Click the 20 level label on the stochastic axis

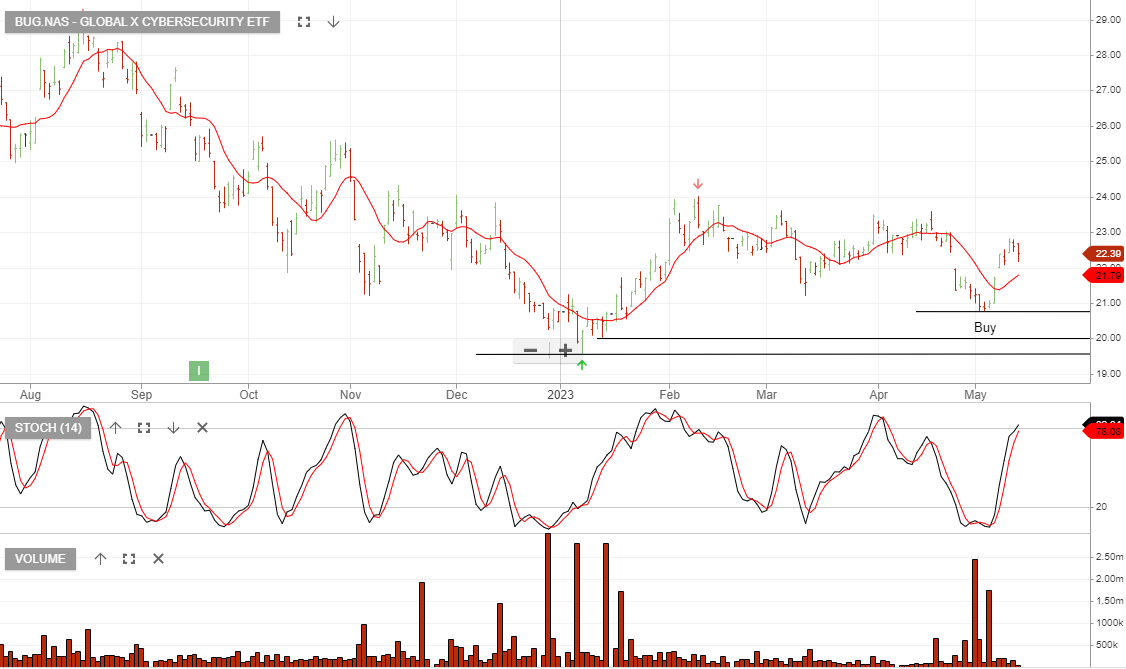click(1101, 507)
